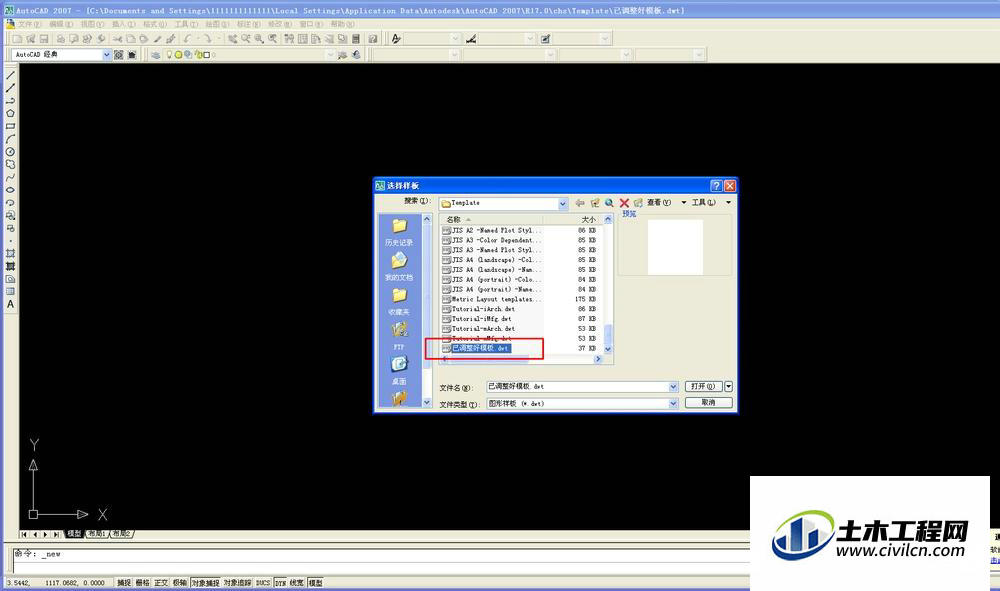Click the workspace settings gear icon

click(119, 55)
